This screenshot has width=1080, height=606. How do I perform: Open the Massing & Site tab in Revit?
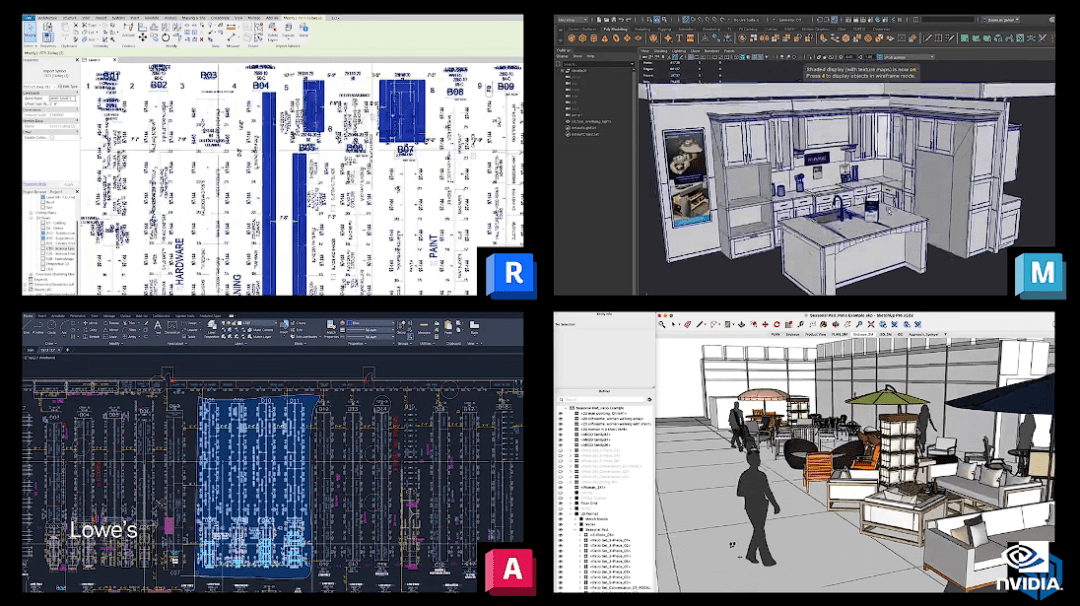point(194,18)
